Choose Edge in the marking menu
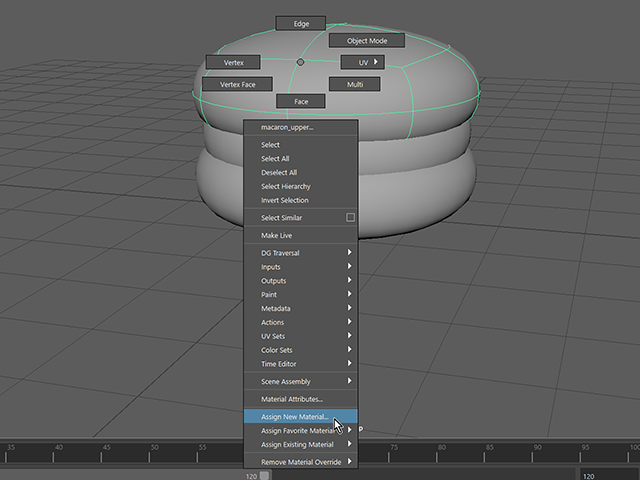640x480 pixels. tap(301, 23)
